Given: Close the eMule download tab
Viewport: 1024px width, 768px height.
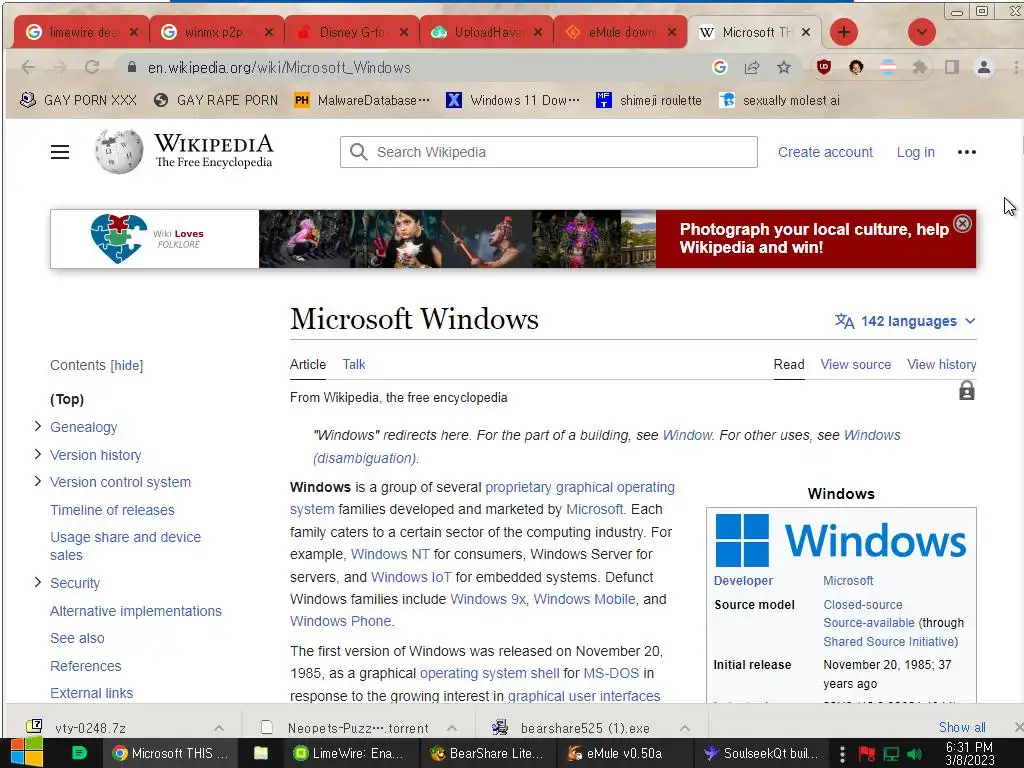Looking at the screenshot, I should (672, 32).
